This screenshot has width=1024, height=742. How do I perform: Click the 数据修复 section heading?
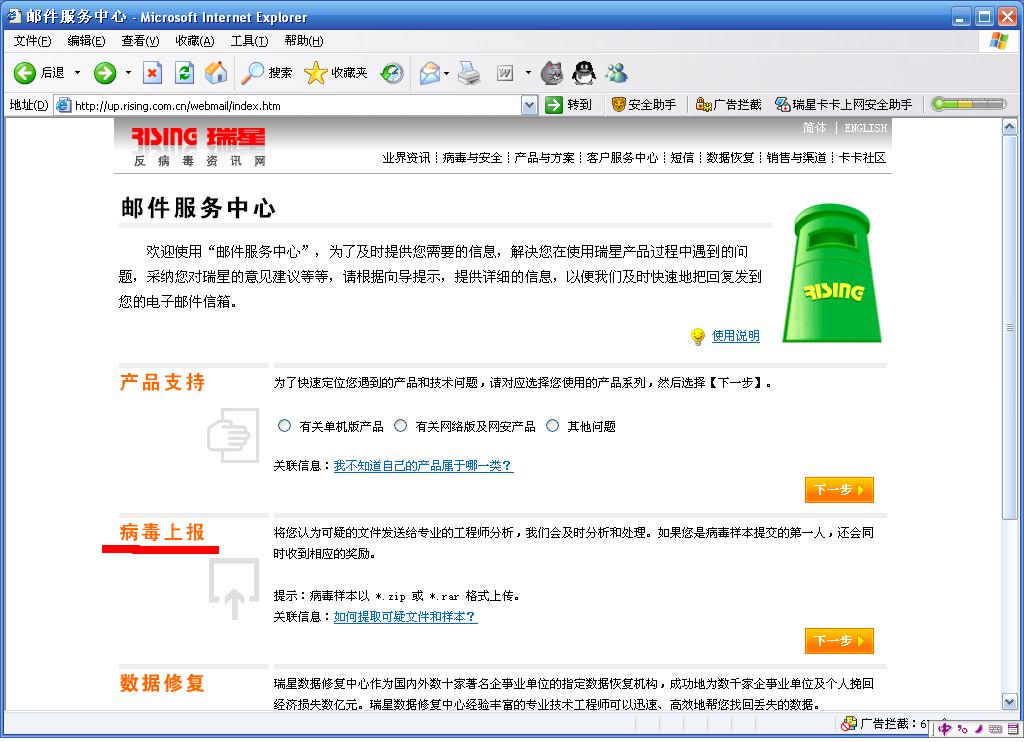click(x=163, y=683)
